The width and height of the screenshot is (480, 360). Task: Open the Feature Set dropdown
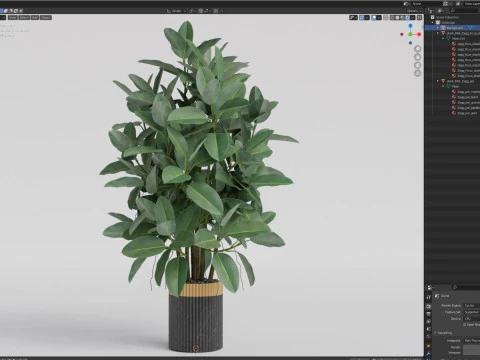point(472,312)
